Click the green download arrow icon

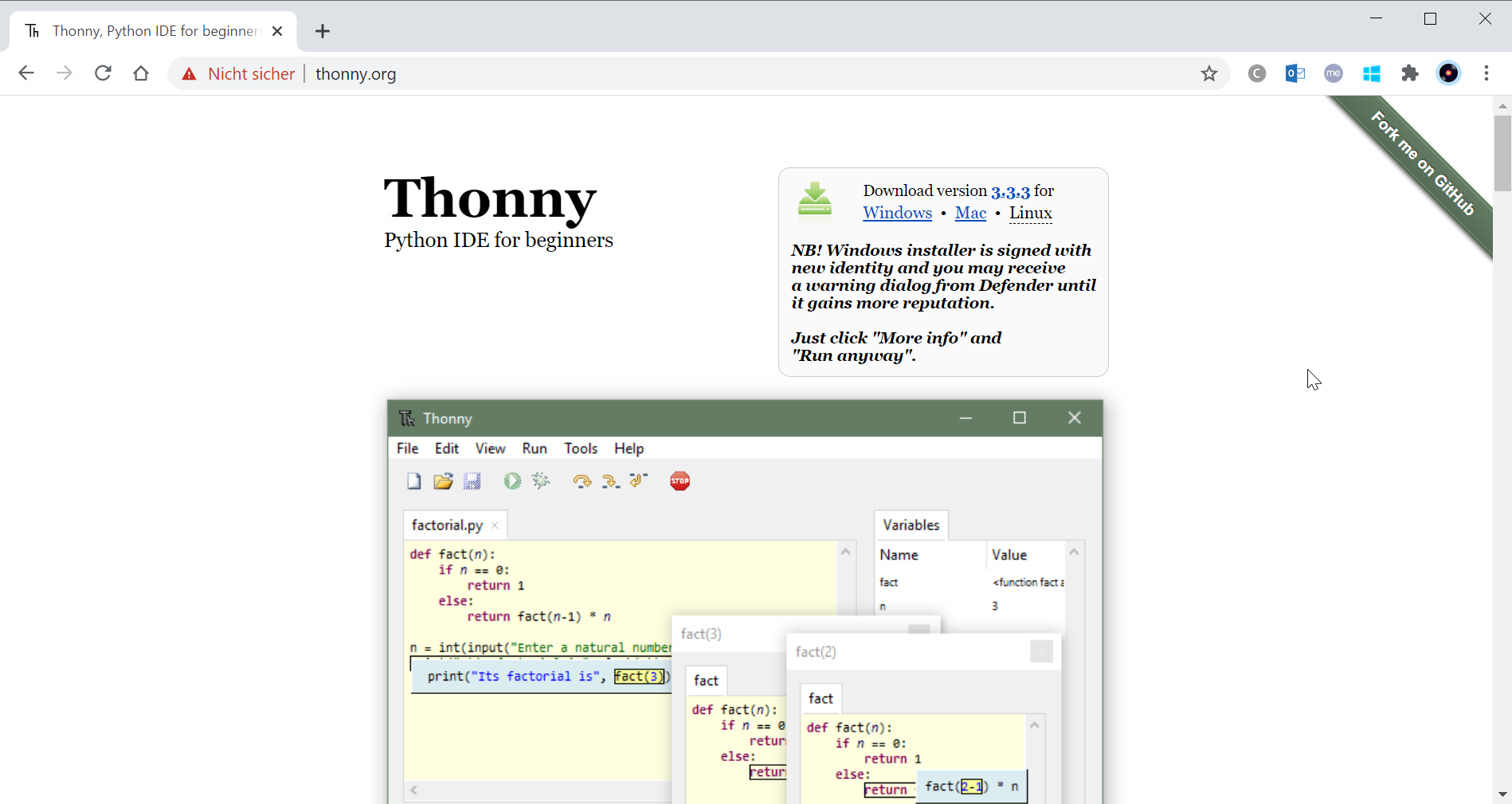[x=815, y=199]
